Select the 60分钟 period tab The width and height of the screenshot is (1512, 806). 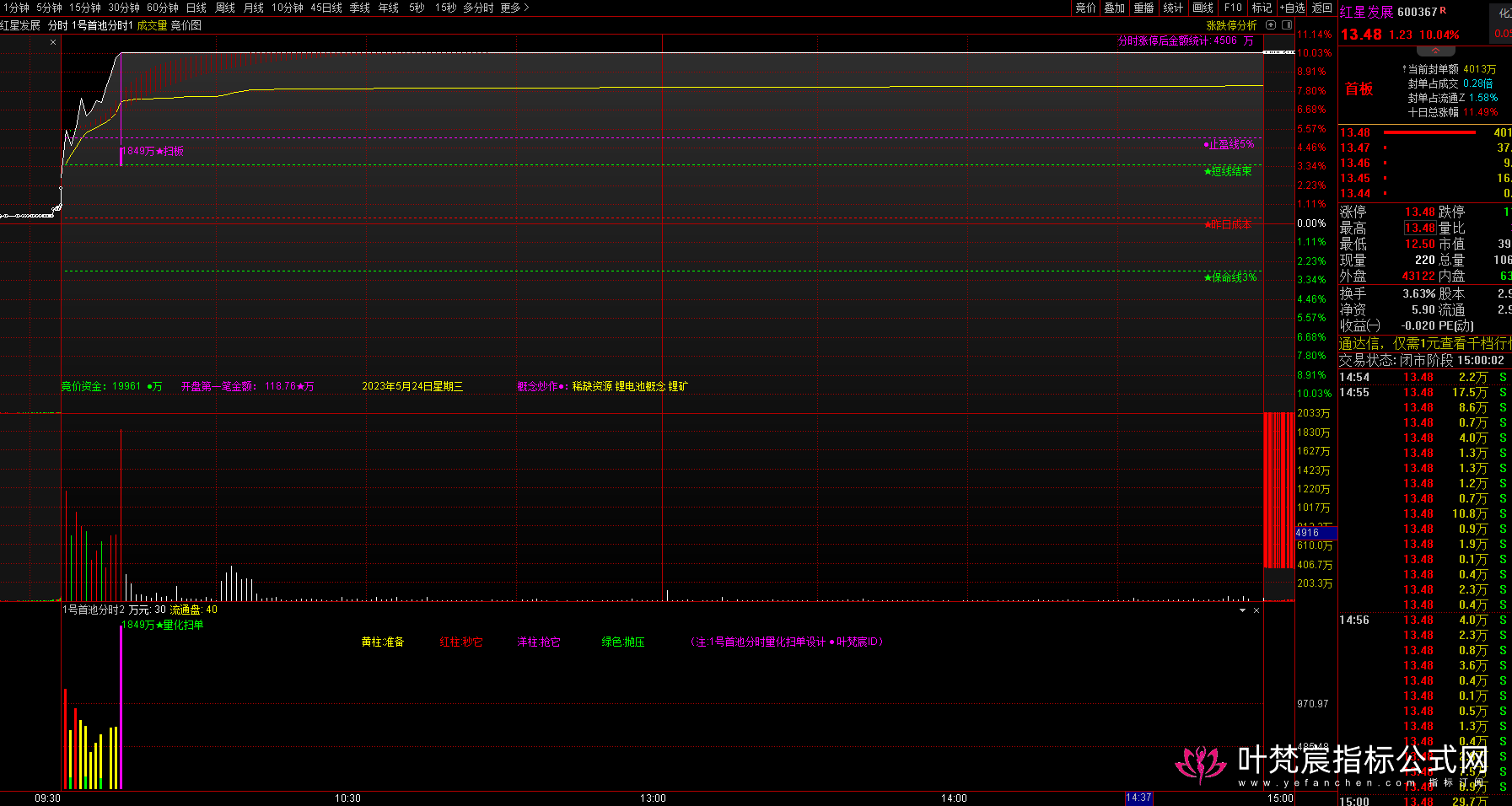click(163, 8)
